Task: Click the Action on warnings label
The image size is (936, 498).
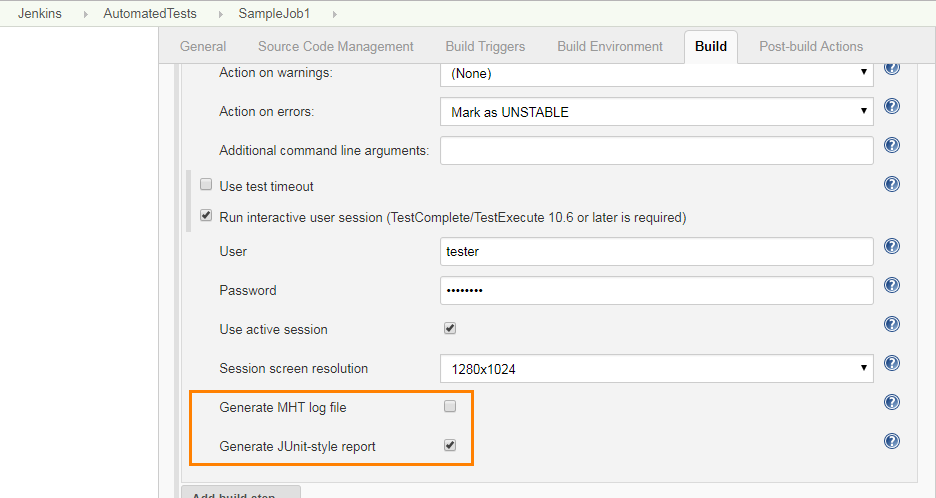Action: pos(276,73)
